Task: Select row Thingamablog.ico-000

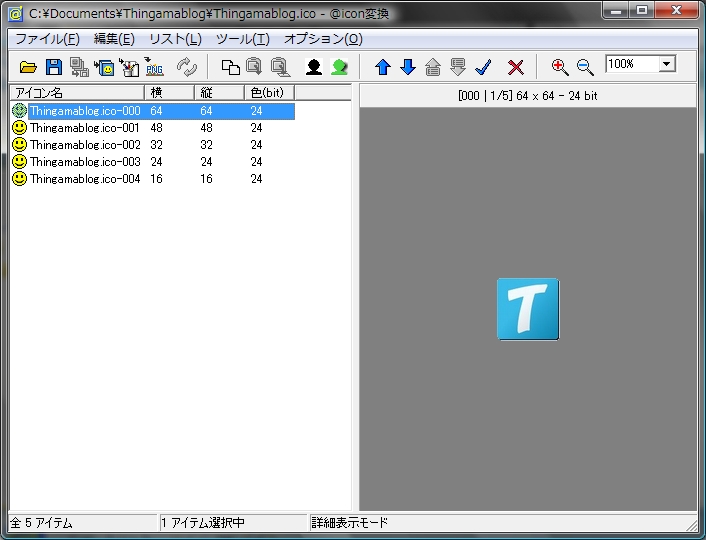Action: point(153,111)
